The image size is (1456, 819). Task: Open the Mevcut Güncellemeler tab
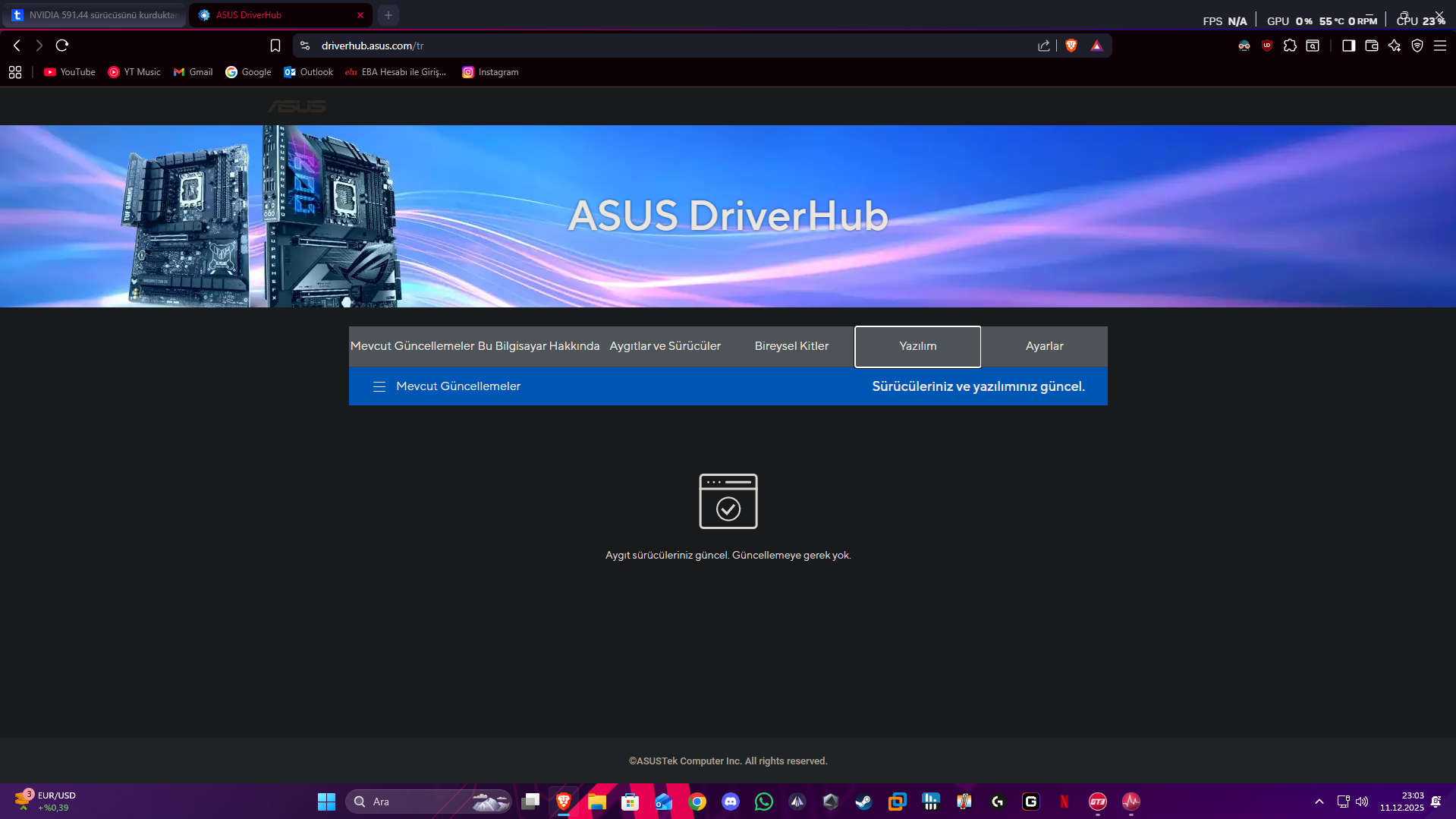[x=412, y=346]
